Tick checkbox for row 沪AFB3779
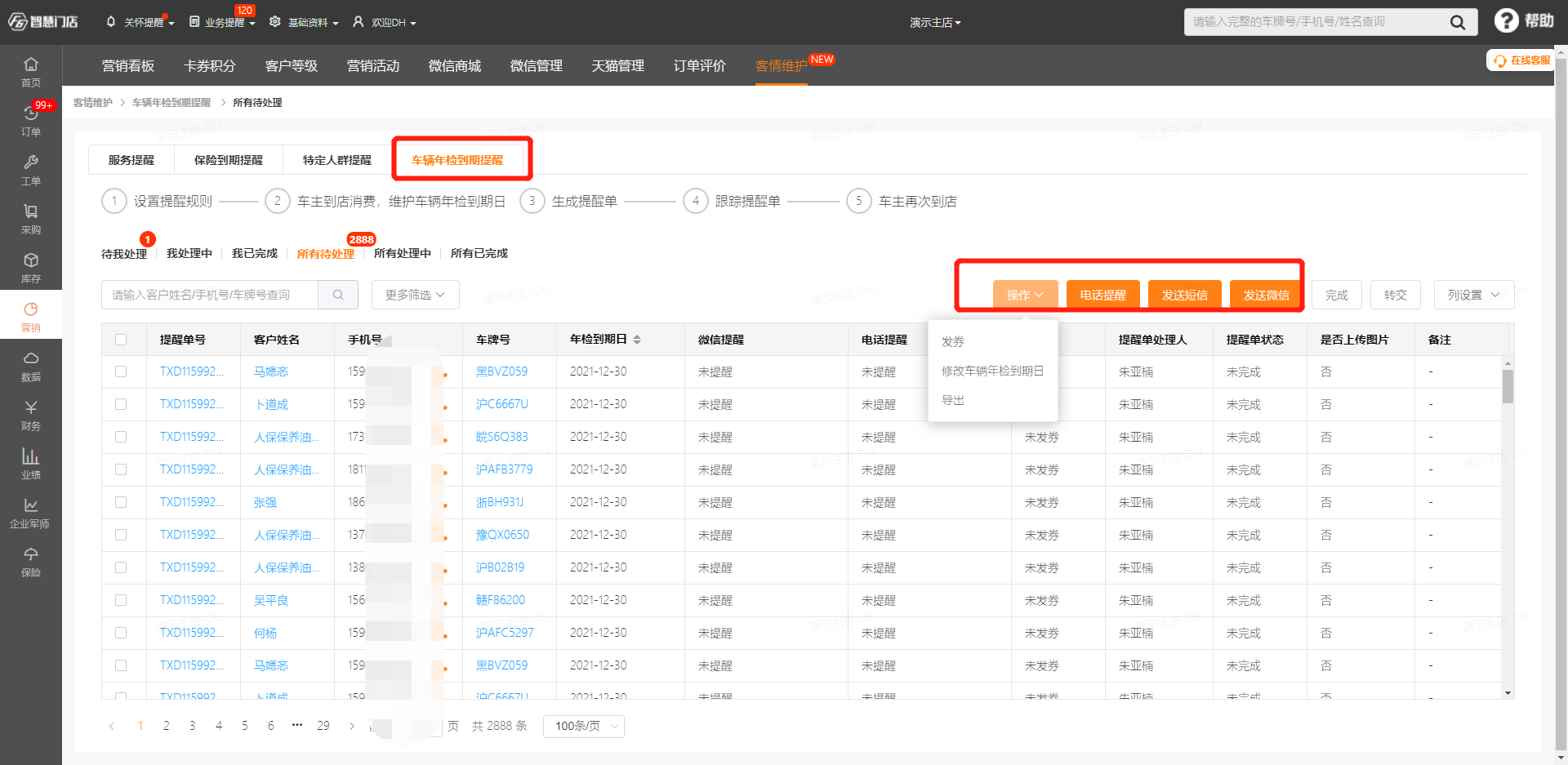Image resolution: width=1568 pixels, height=765 pixels. [121, 469]
